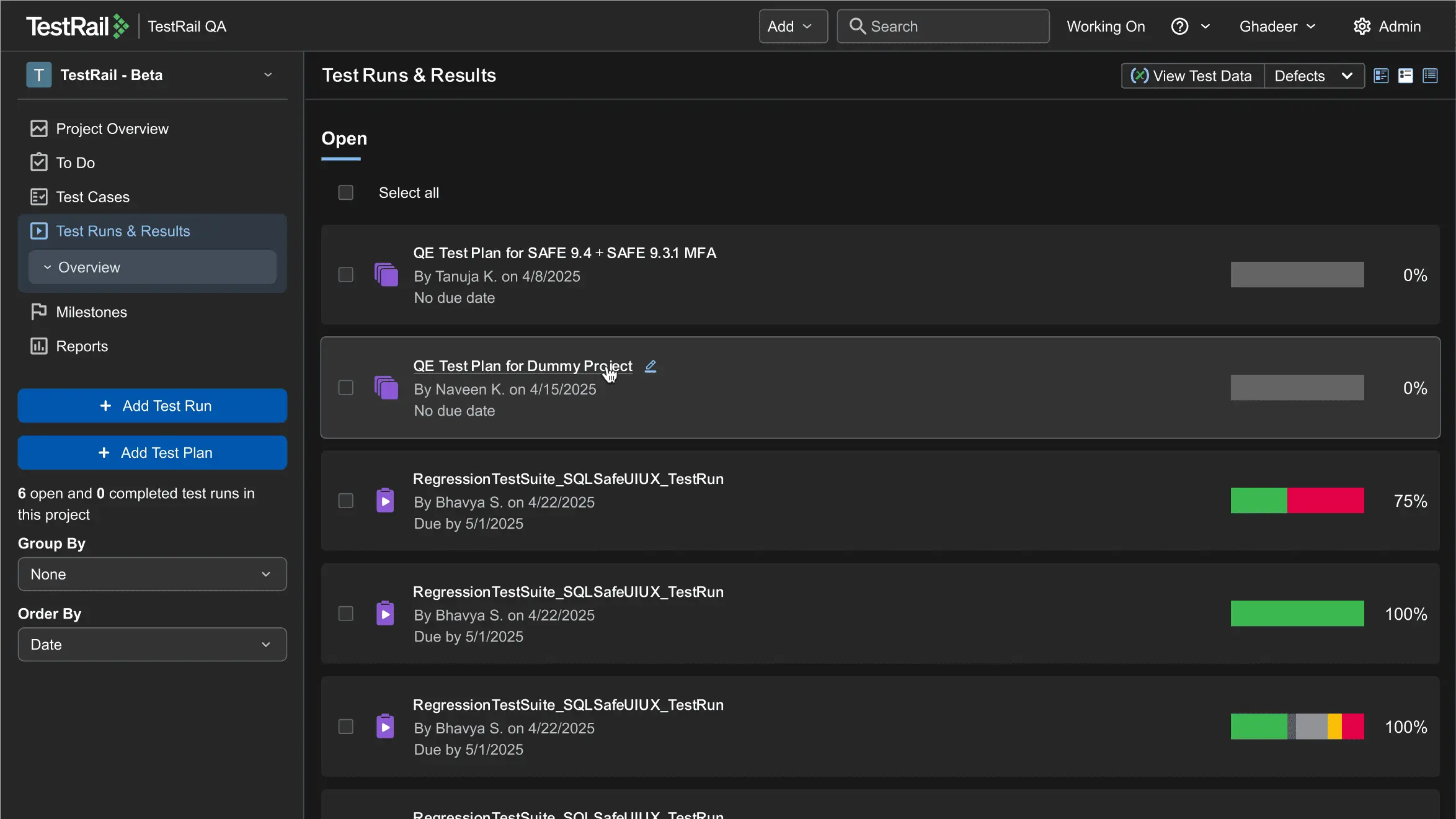1456x819 pixels.
Task: Expand the help menu chevron
Action: [x=1205, y=26]
